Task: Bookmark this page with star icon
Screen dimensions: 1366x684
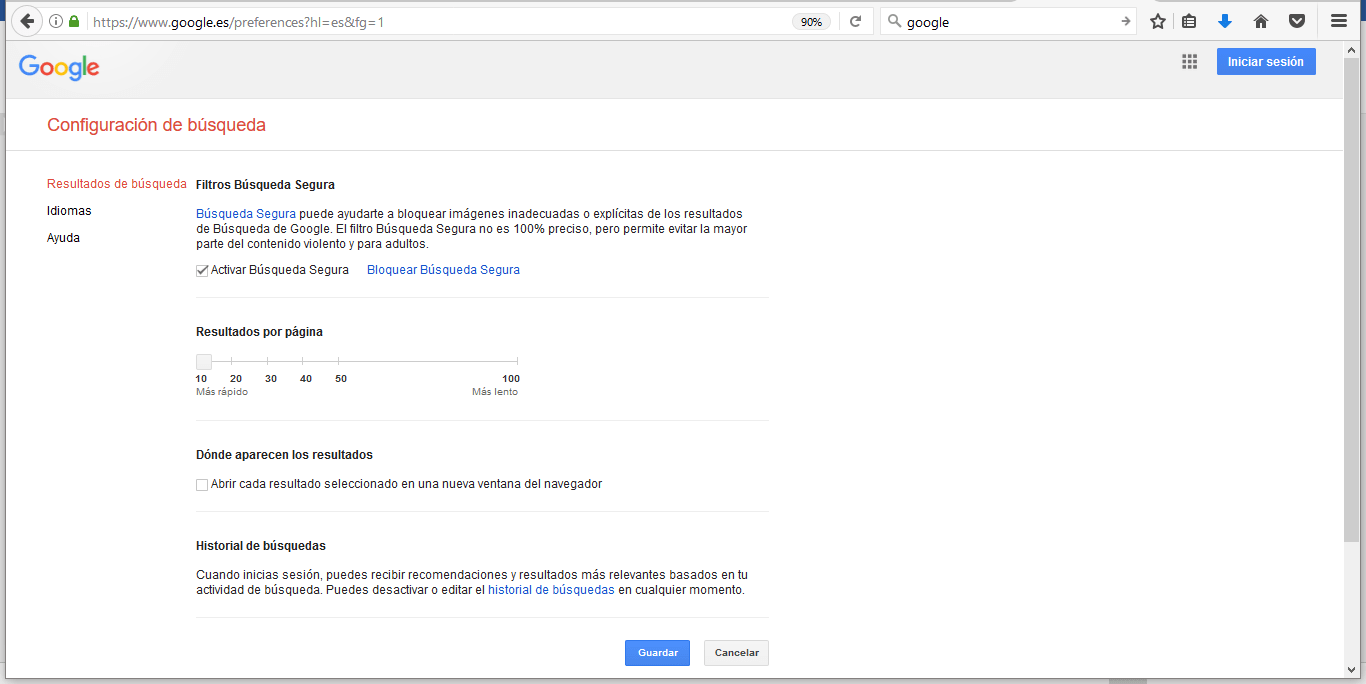Action: pos(1157,21)
